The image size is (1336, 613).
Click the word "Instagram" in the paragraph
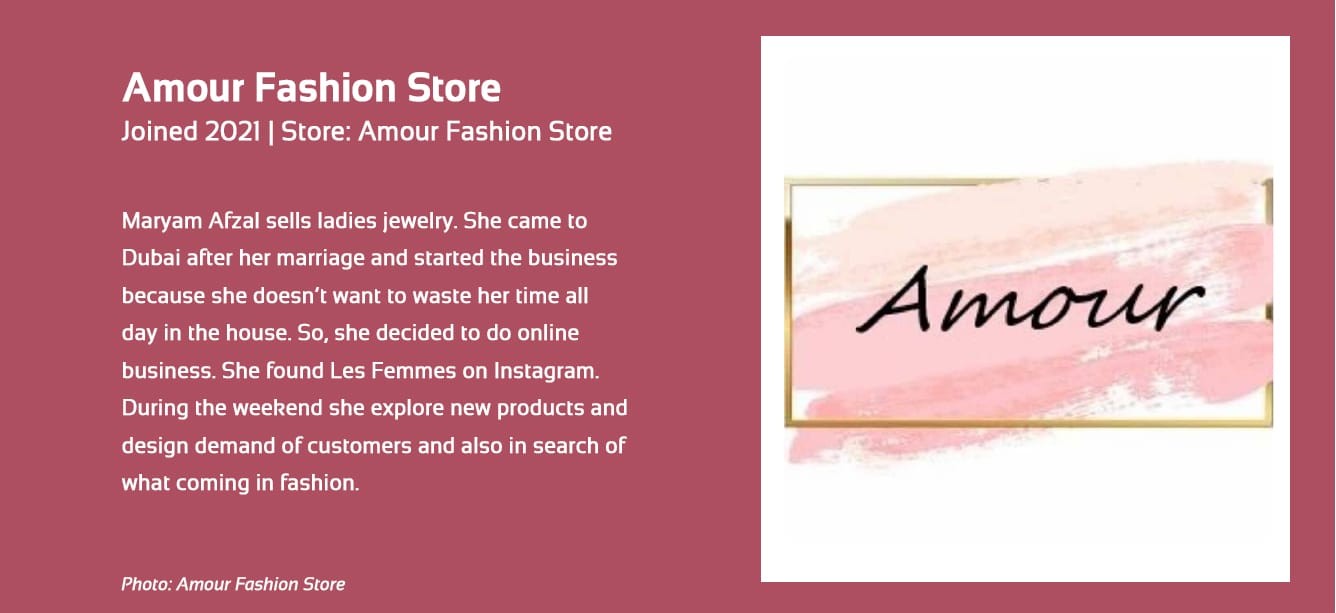coord(545,371)
